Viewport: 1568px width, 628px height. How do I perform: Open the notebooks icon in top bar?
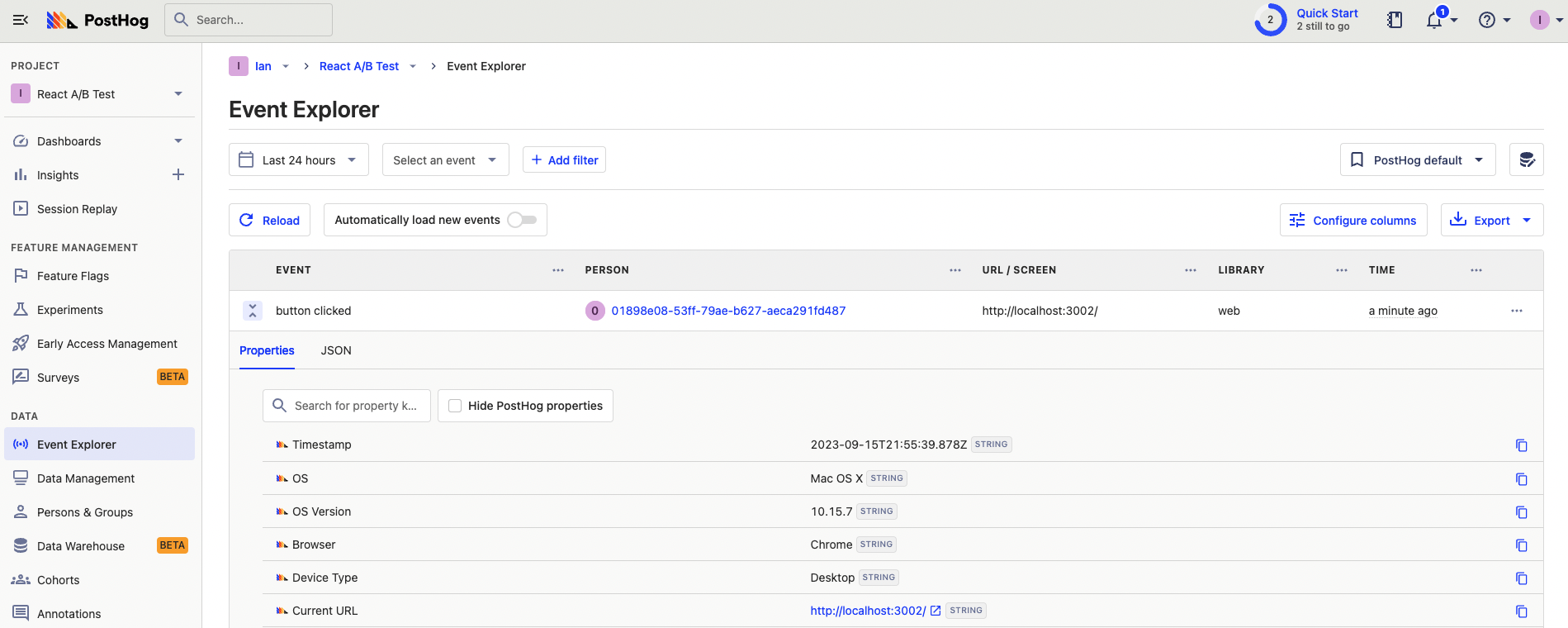click(x=1395, y=20)
